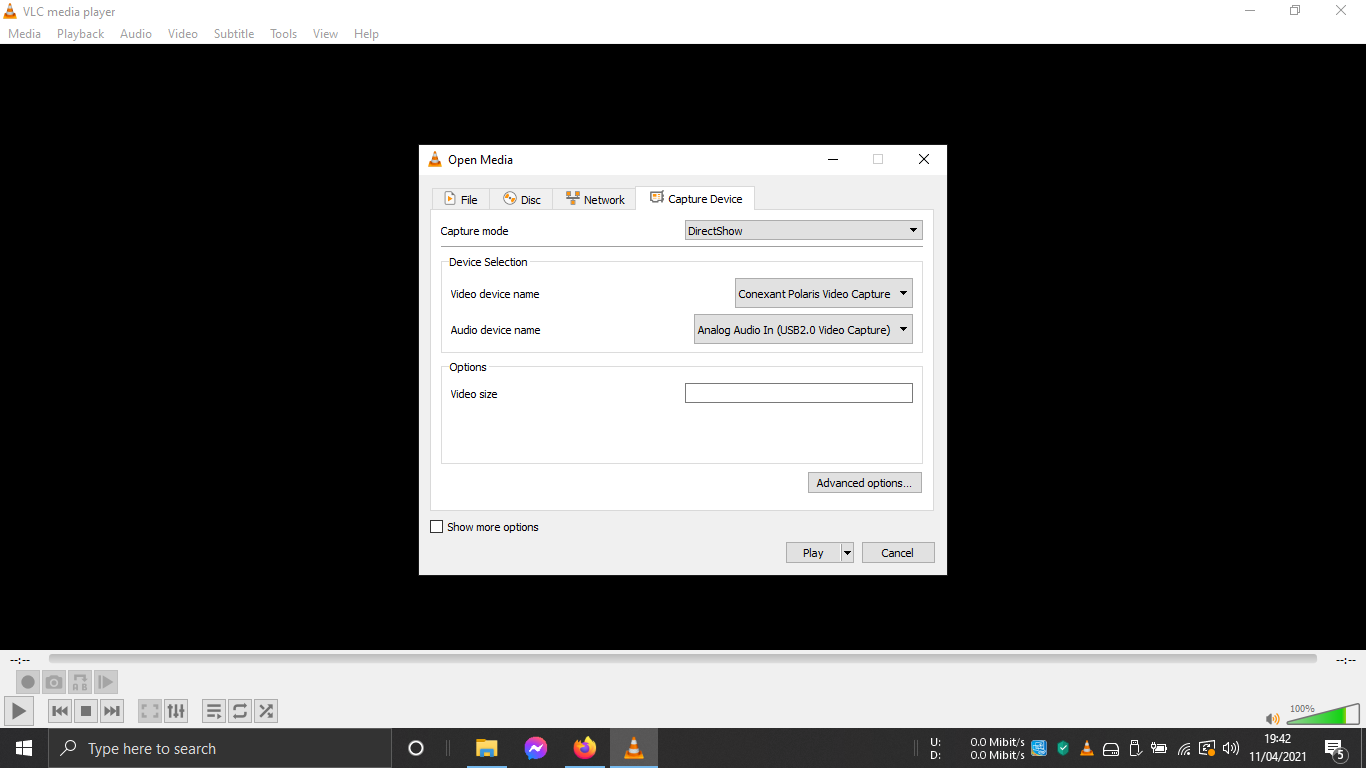The image size is (1366, 768).
Task: Adjust the volume slider at 100%
Action: coord(1323,714)
